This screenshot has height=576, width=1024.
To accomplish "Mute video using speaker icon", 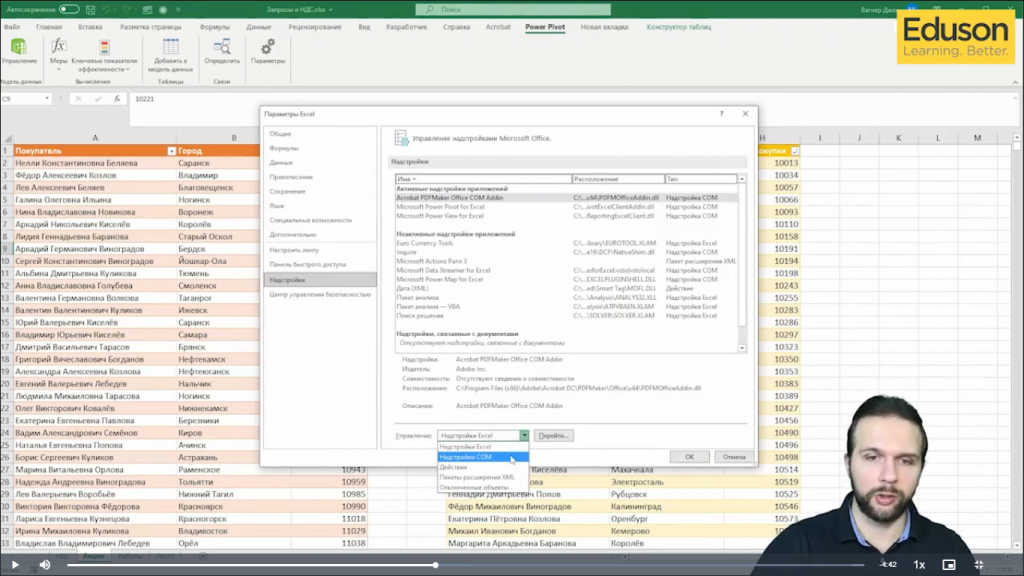I will click(45, 564).
